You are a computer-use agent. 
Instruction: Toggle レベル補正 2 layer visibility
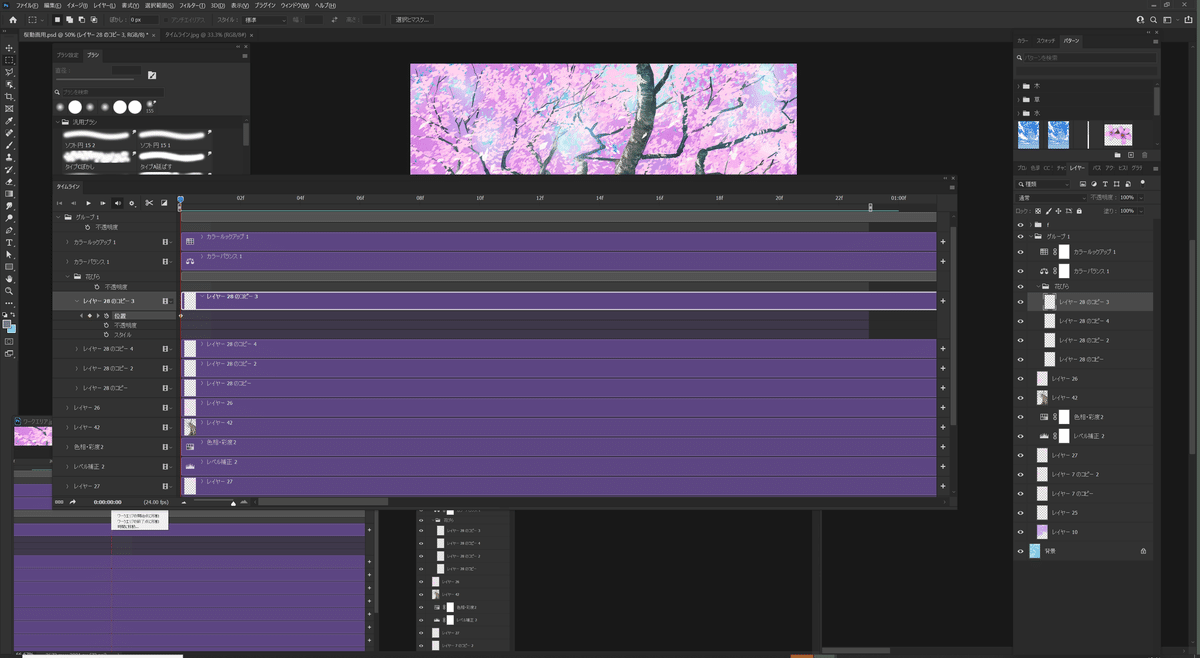1021,436
